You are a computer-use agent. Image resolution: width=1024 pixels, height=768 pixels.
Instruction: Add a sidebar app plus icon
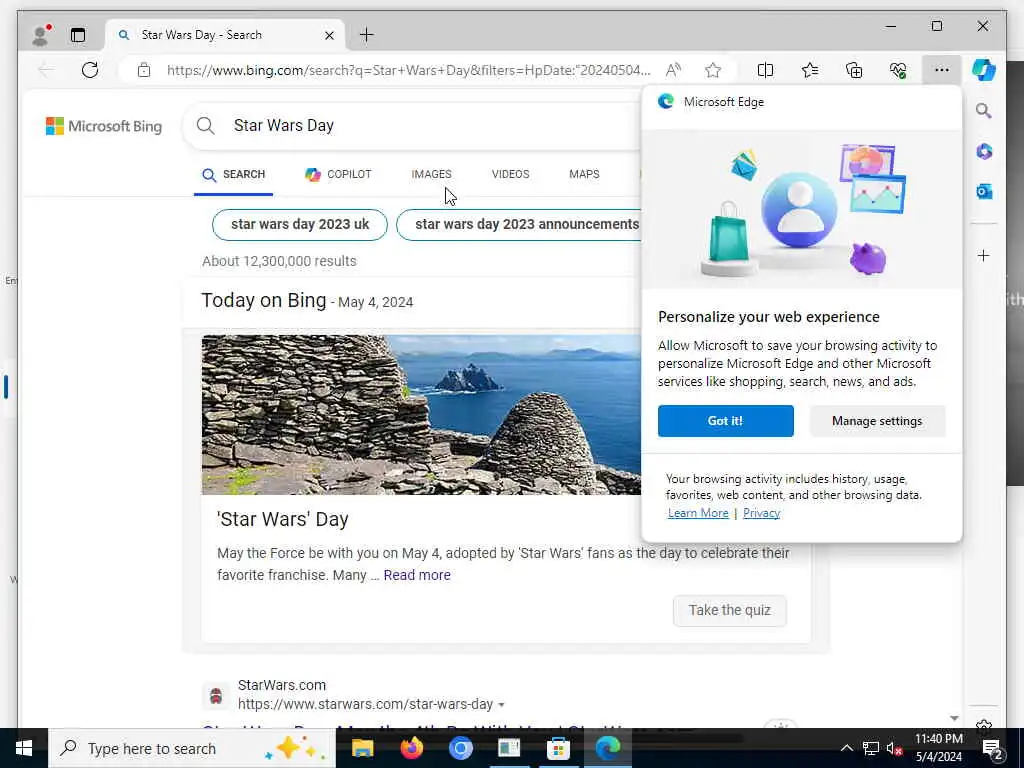984,255
